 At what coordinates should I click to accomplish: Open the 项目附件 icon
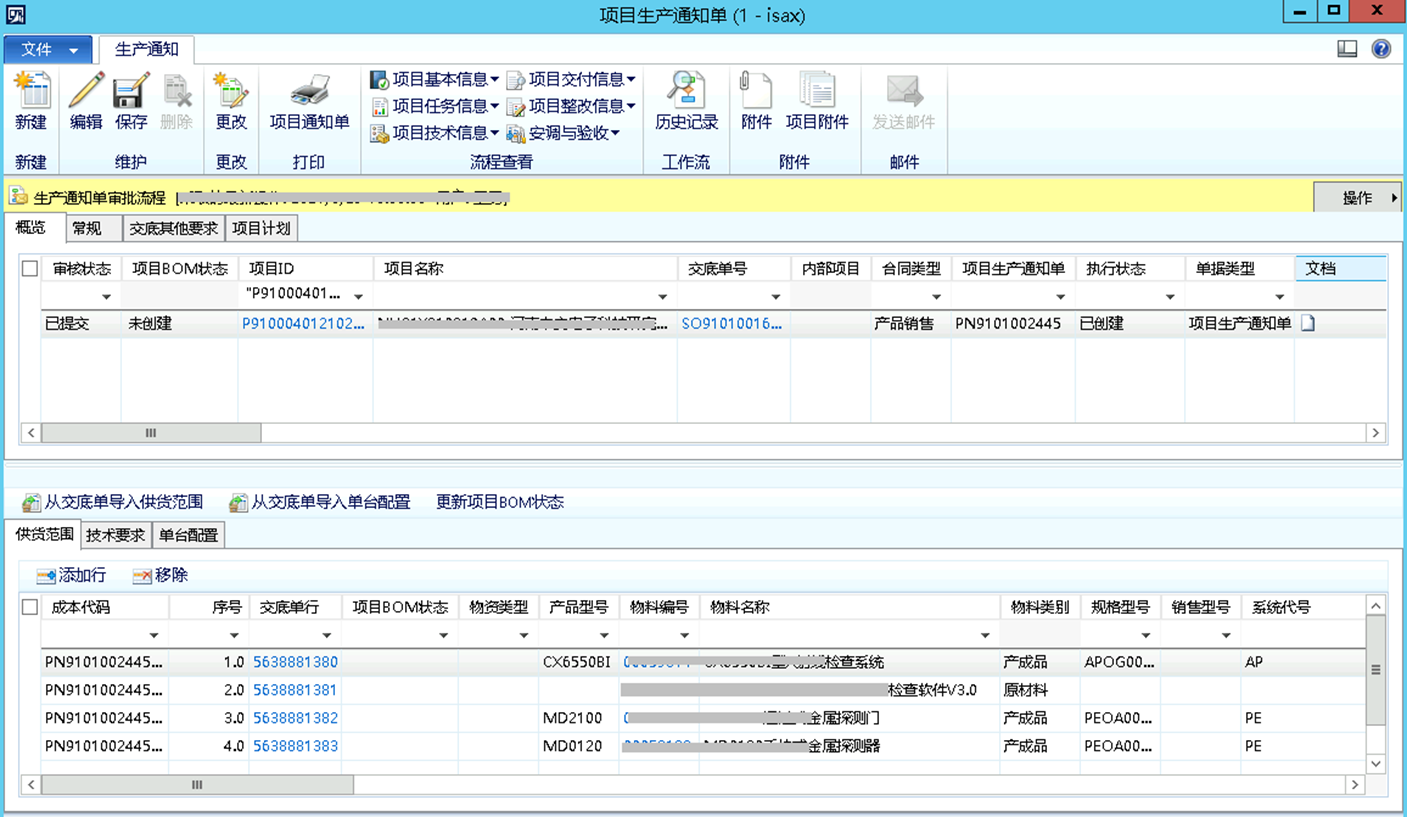tap(817, 91)
